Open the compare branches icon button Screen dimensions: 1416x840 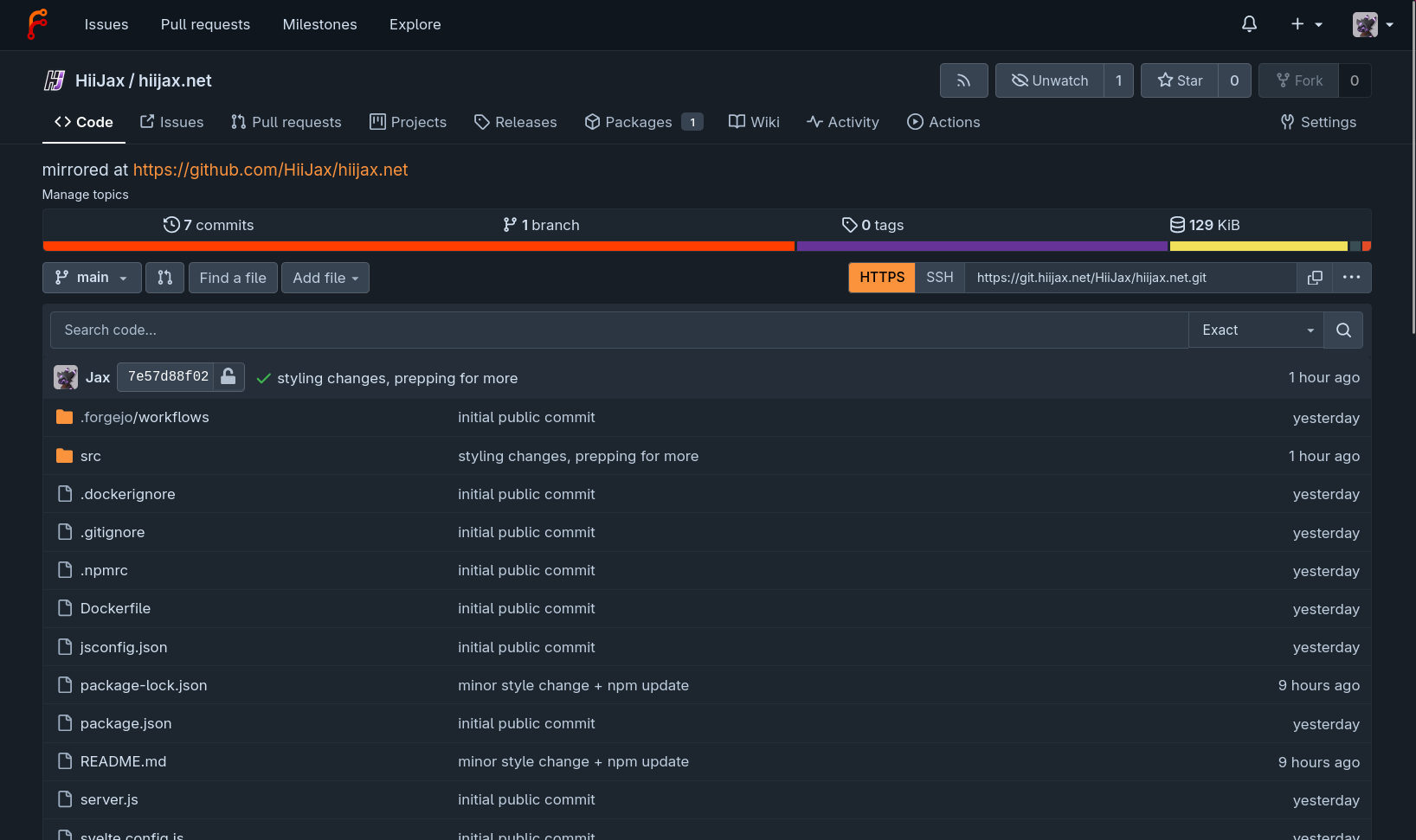(x=164, y=278)
